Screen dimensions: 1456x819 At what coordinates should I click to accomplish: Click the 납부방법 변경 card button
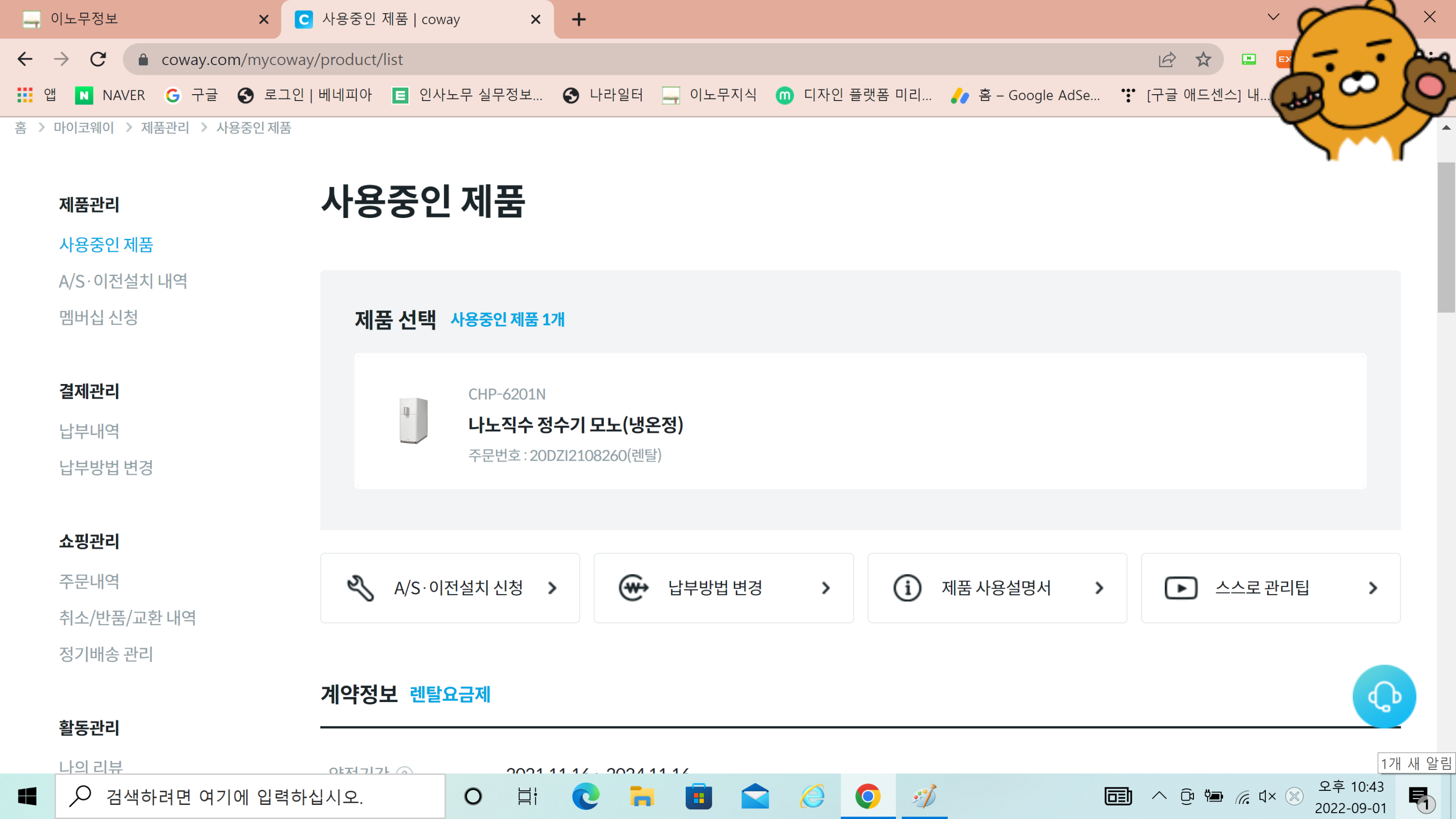tap(724, 588)
